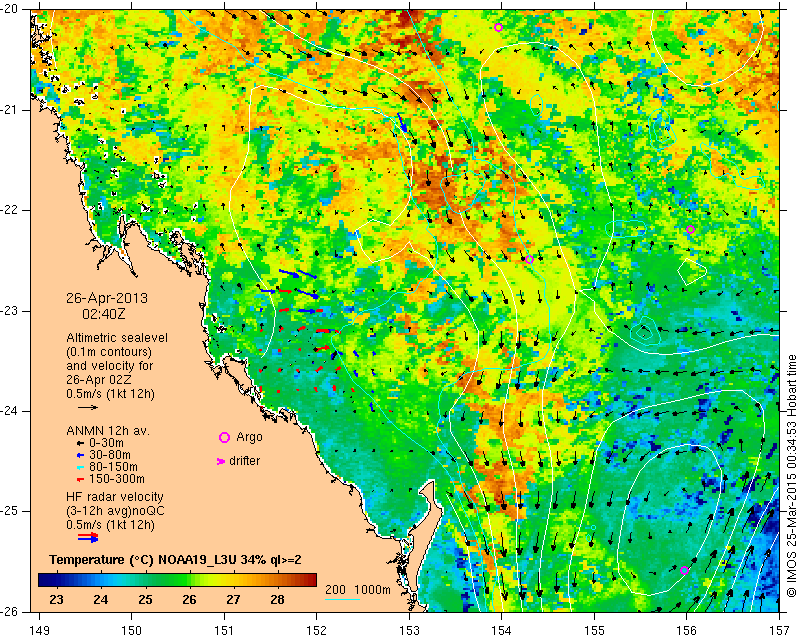
Task: Click the blue 30-80m ANMN arrow symbol
Action: 80,455
